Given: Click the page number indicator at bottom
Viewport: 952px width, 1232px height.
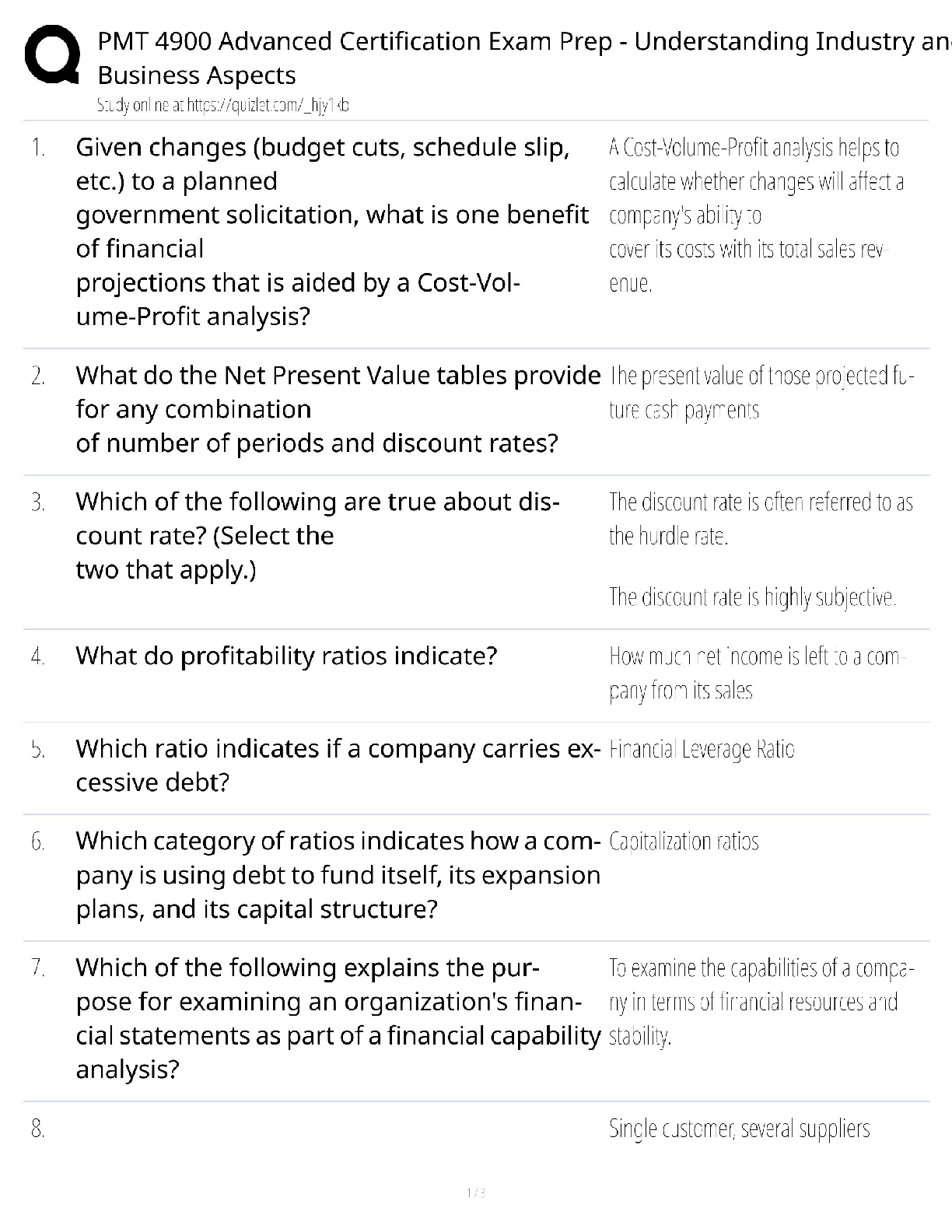Looking at the screenshot, I should [x=475, y=1192].
